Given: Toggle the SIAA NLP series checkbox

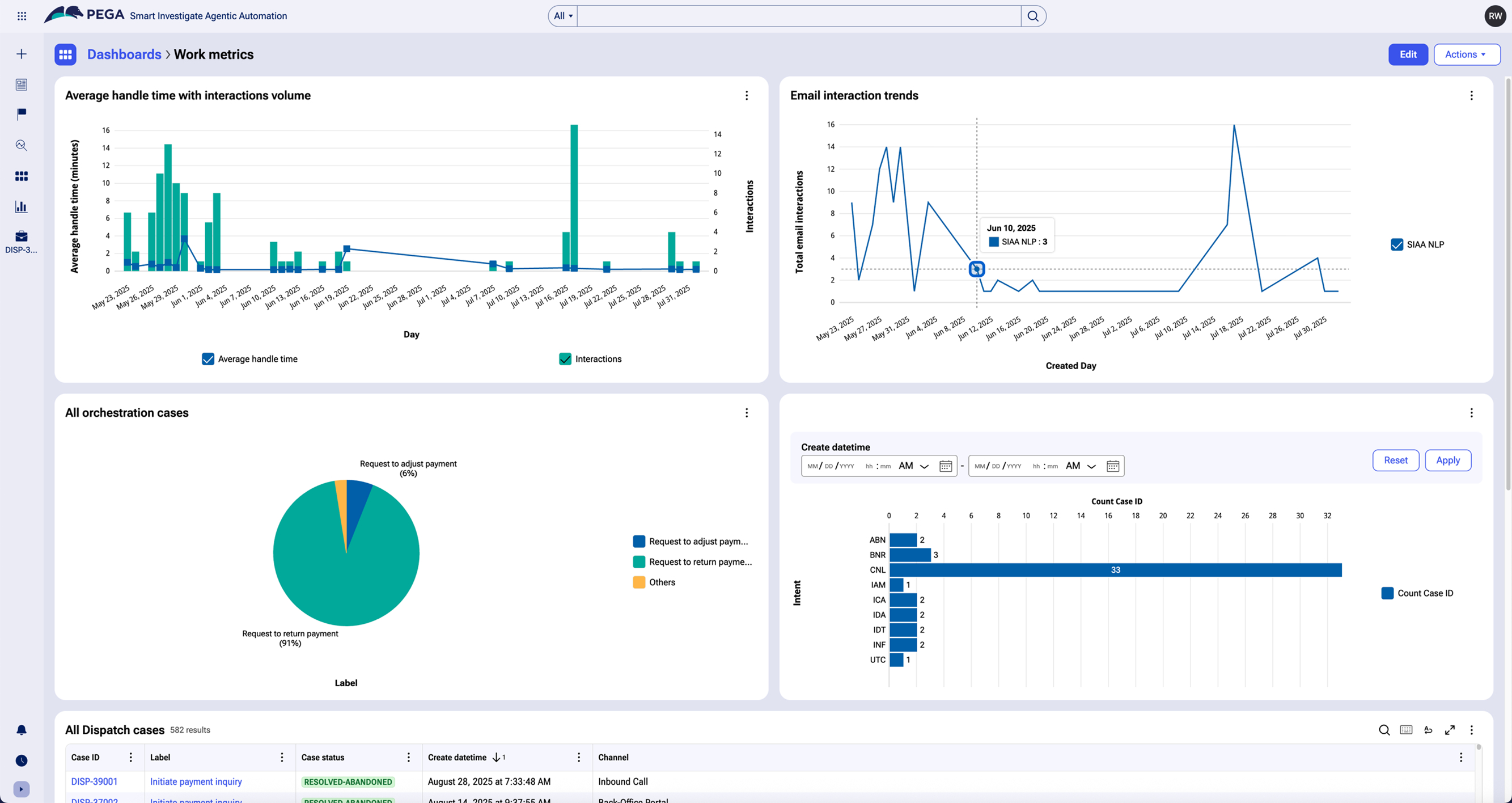Looking at the screenshot, I should click(x=1397, y=244).
